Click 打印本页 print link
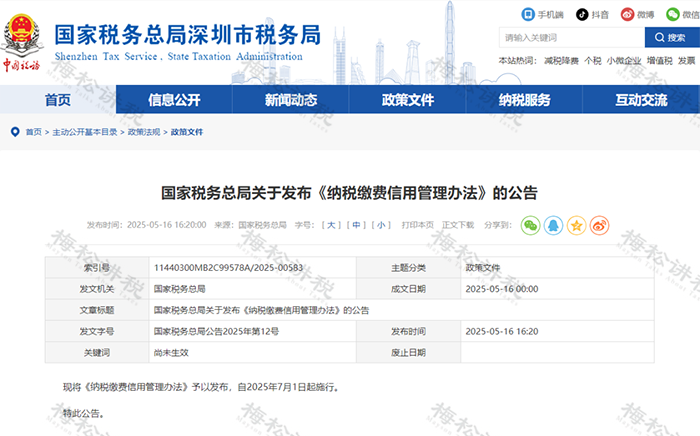 [x=417, y=225]
